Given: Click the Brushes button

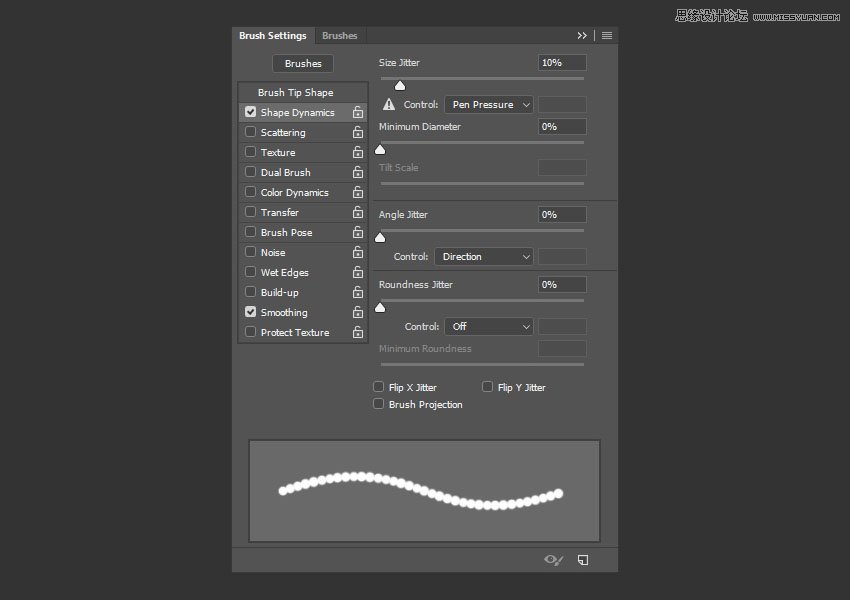Looking at the screenshot, I should click(x=303, y=64).
